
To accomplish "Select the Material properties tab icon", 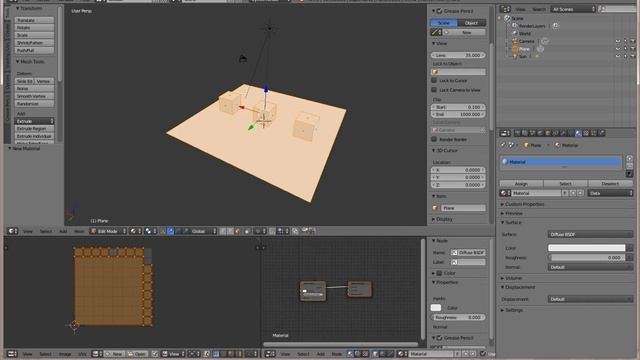I will click(578, 133).
